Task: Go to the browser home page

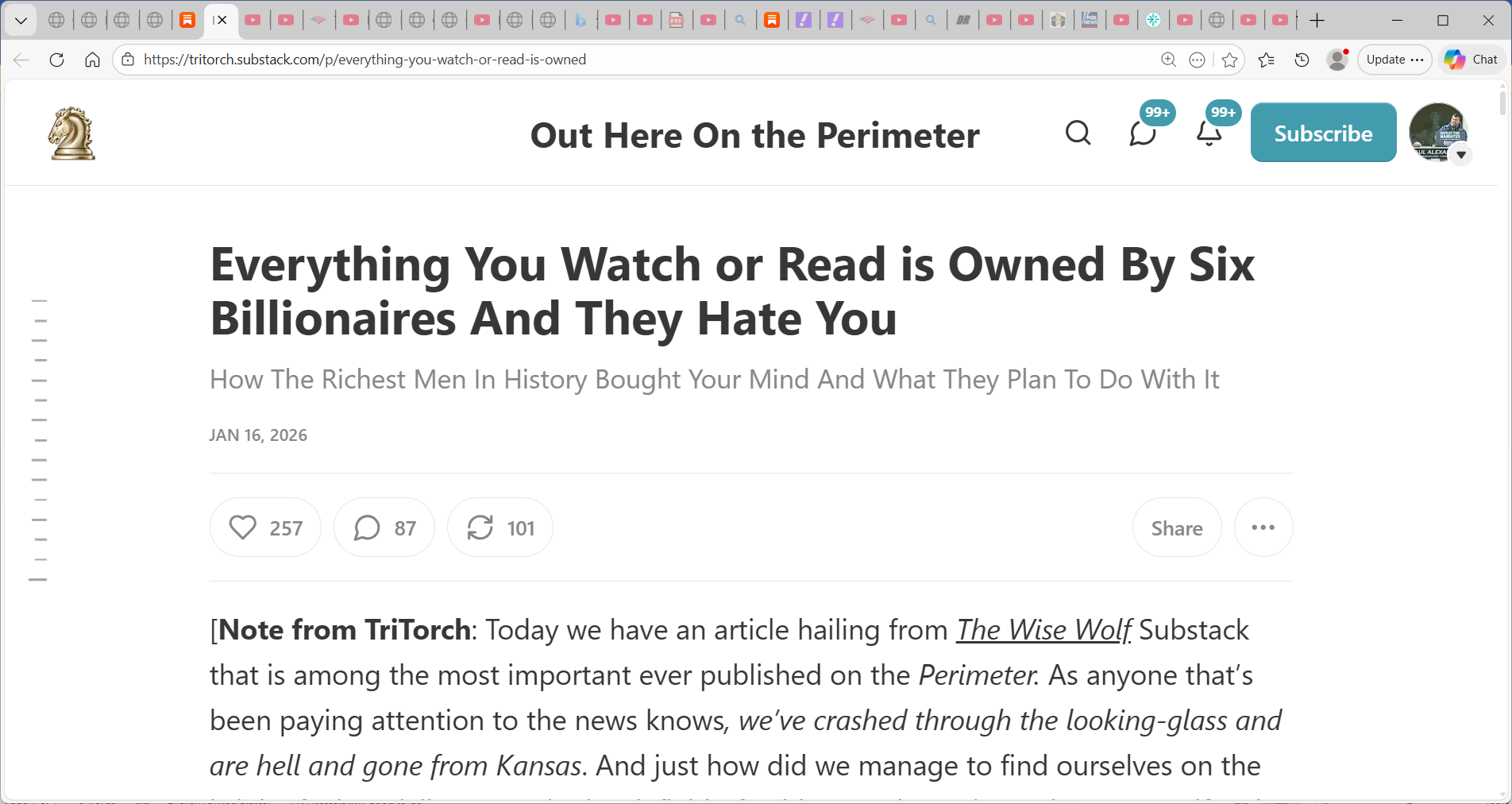Action: click(93, 60)
